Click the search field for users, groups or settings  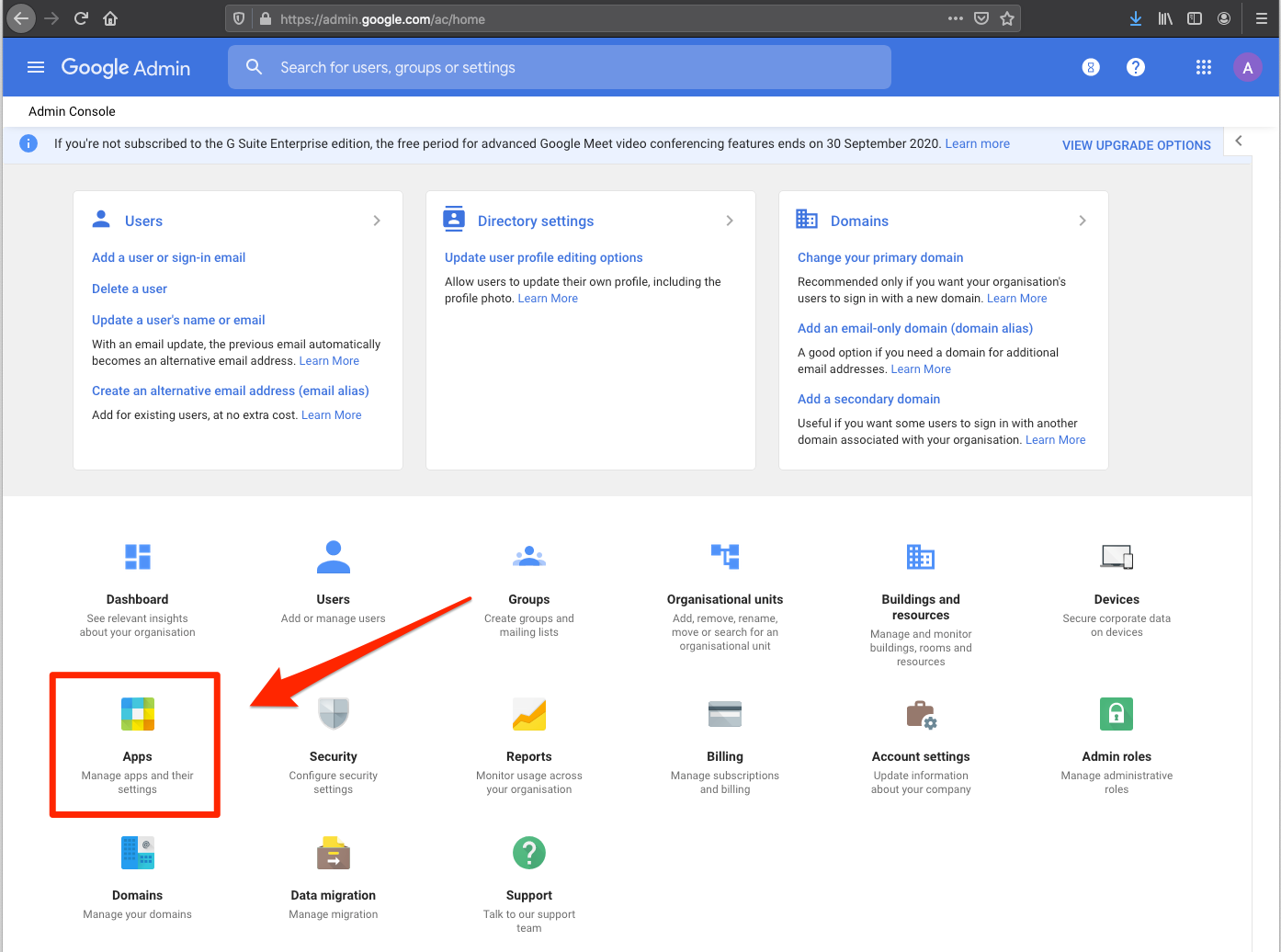[560, 67]
